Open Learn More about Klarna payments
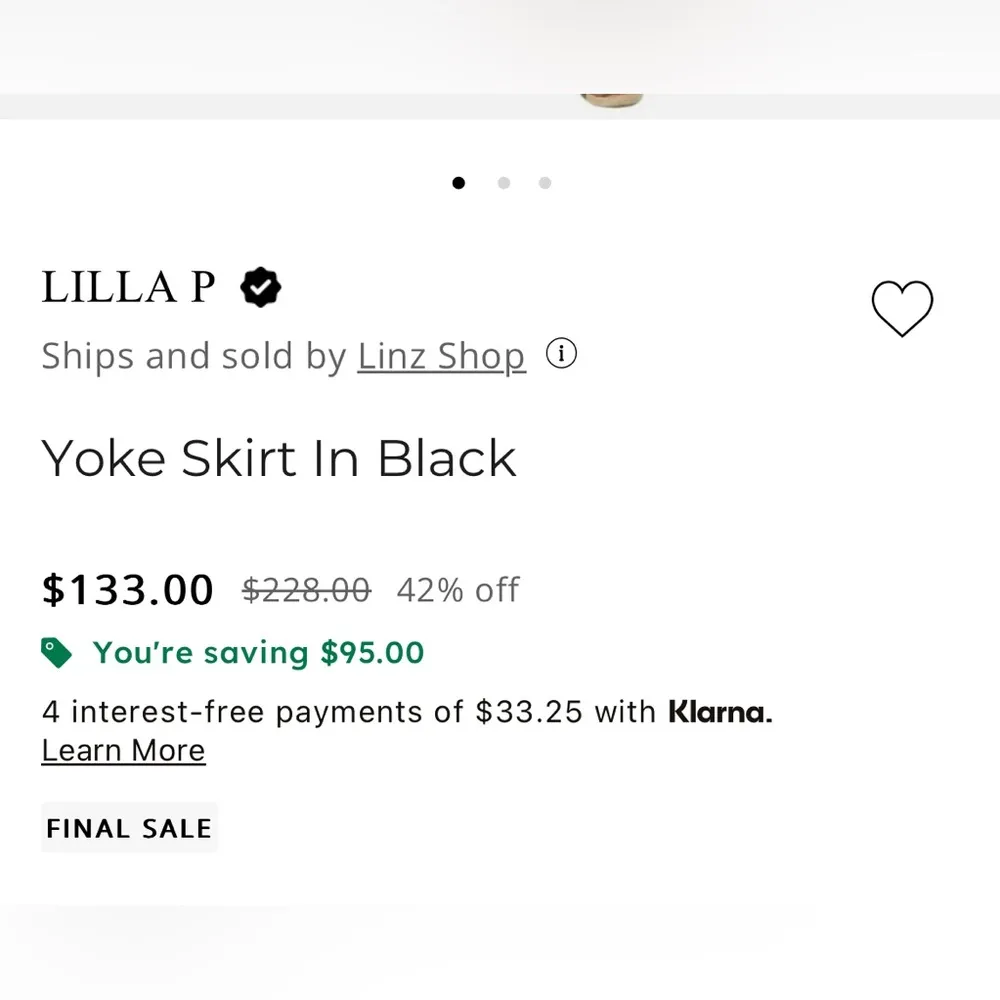This screenshot has height=1000, width=1000. tap(123, 750)
